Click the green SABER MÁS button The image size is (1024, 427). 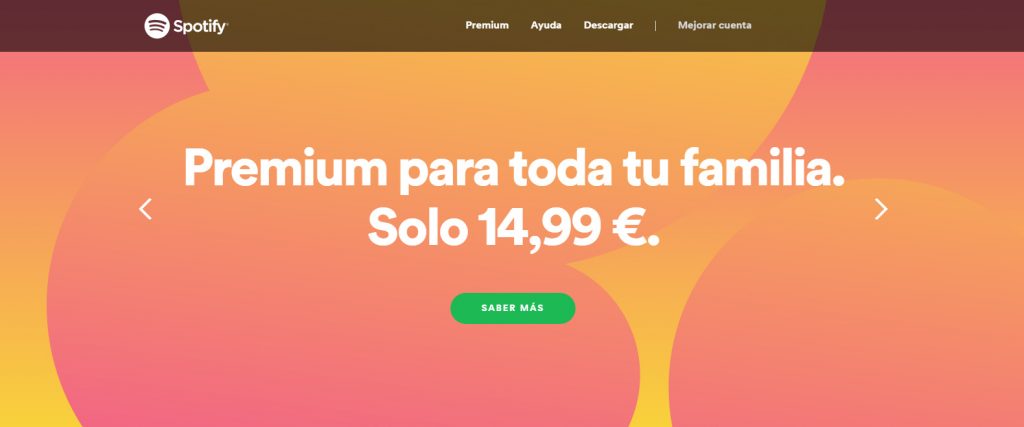pos(513,308)
